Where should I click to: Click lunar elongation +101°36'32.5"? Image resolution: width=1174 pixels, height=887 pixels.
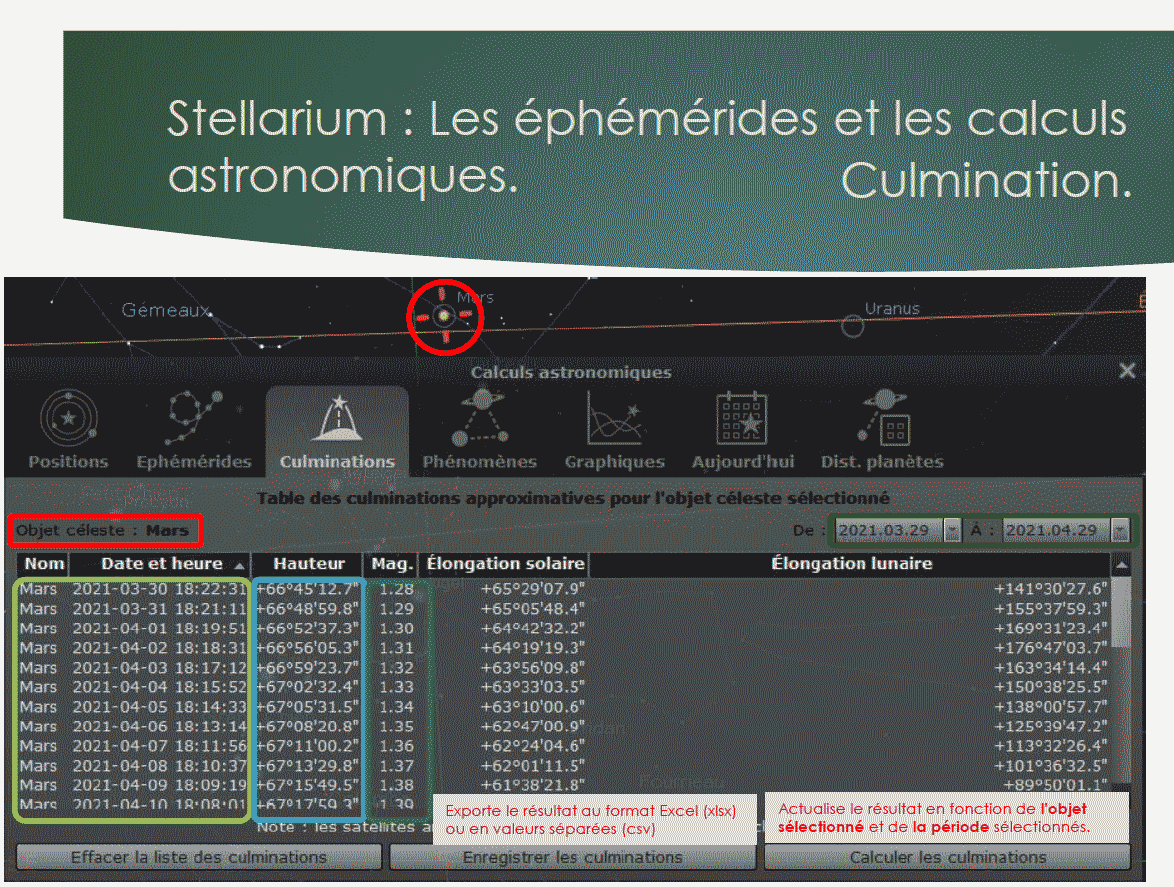point(1050,766)
